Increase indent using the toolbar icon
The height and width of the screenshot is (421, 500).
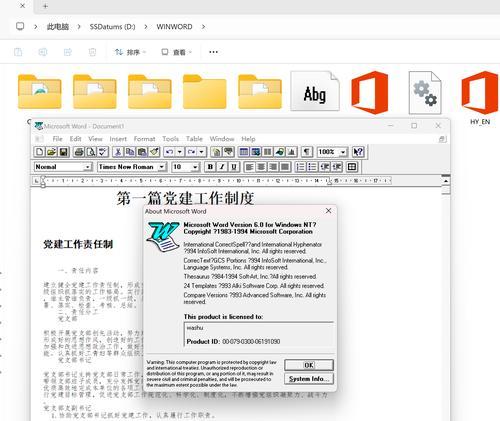click(337, 167)
